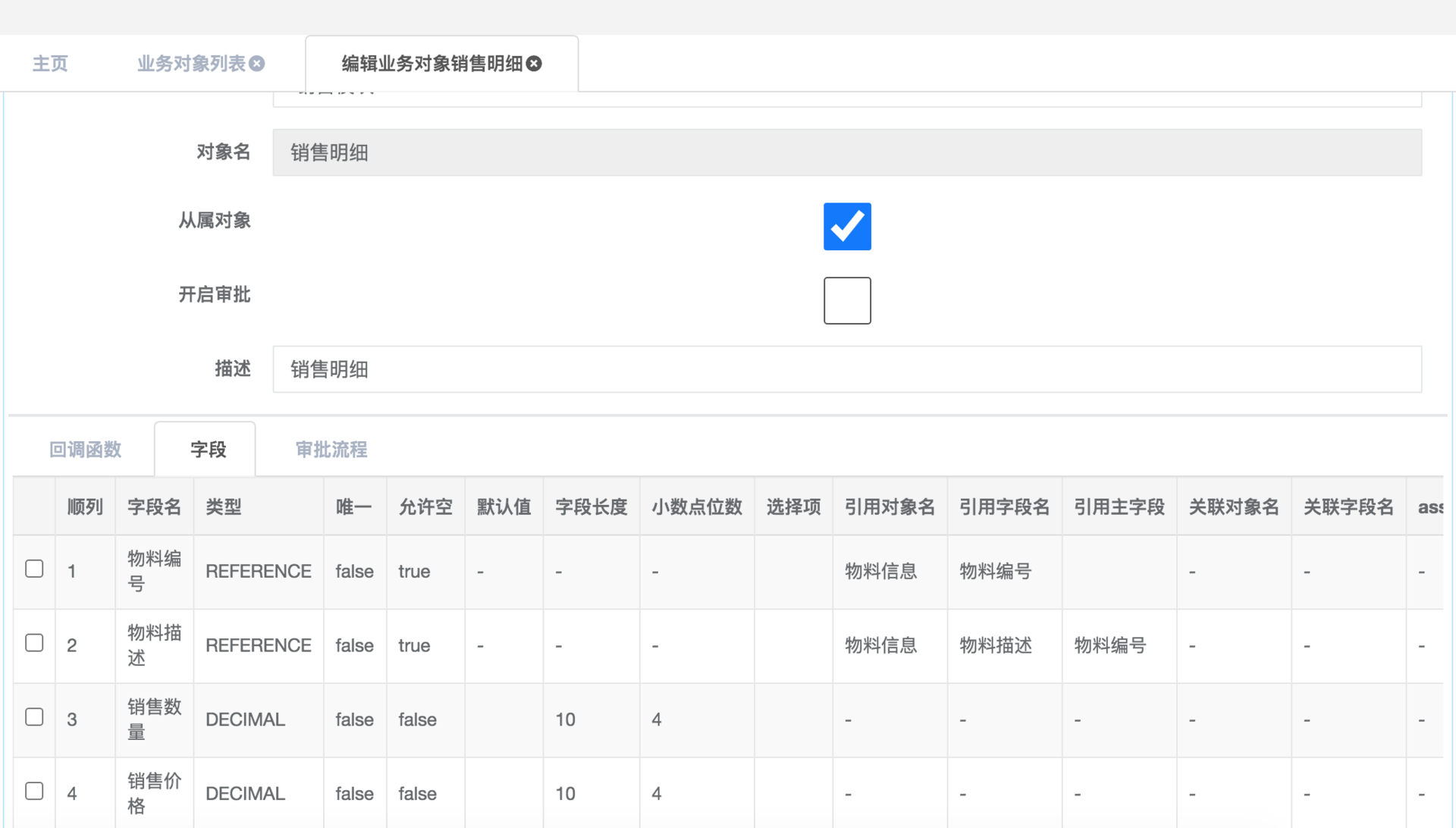Open the 审批流程 tab
Screen dimensions: 1456x828
tap(331, 450)
